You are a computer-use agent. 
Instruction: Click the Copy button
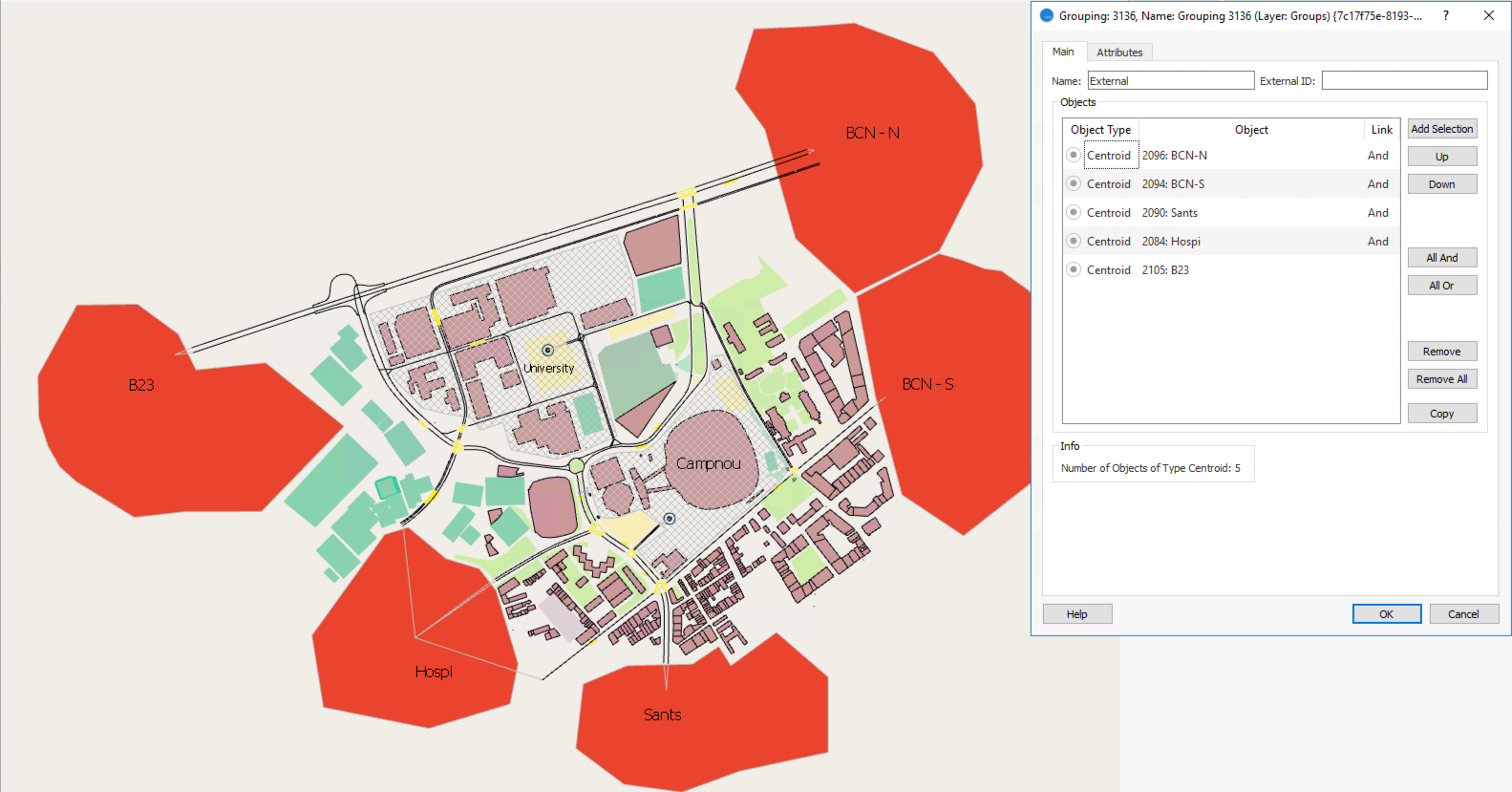click(x=1441, y=414)
